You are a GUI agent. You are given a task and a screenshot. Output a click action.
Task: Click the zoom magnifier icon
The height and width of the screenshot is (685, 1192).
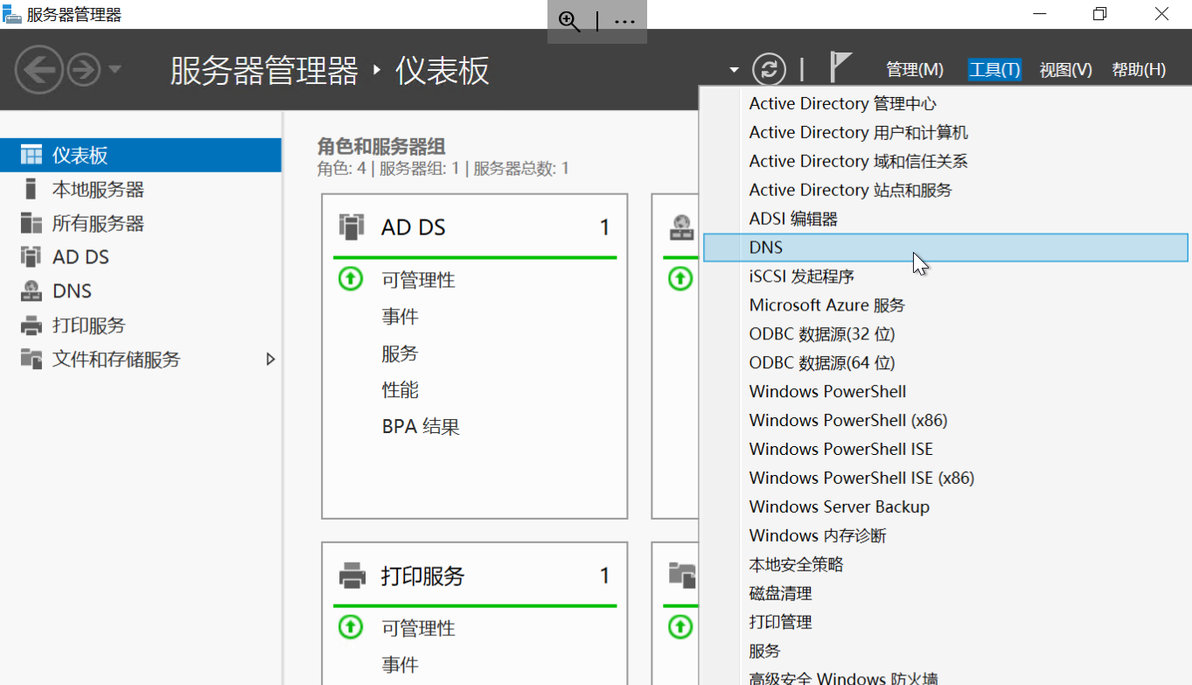pyautogui.click(x=569, y=22)
